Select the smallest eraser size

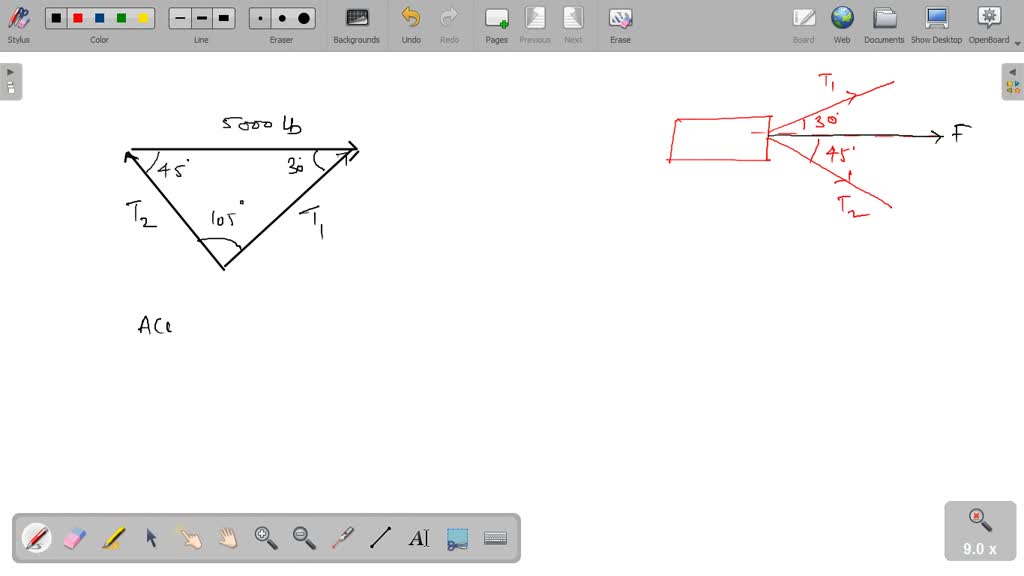click(x=260, y=18)
